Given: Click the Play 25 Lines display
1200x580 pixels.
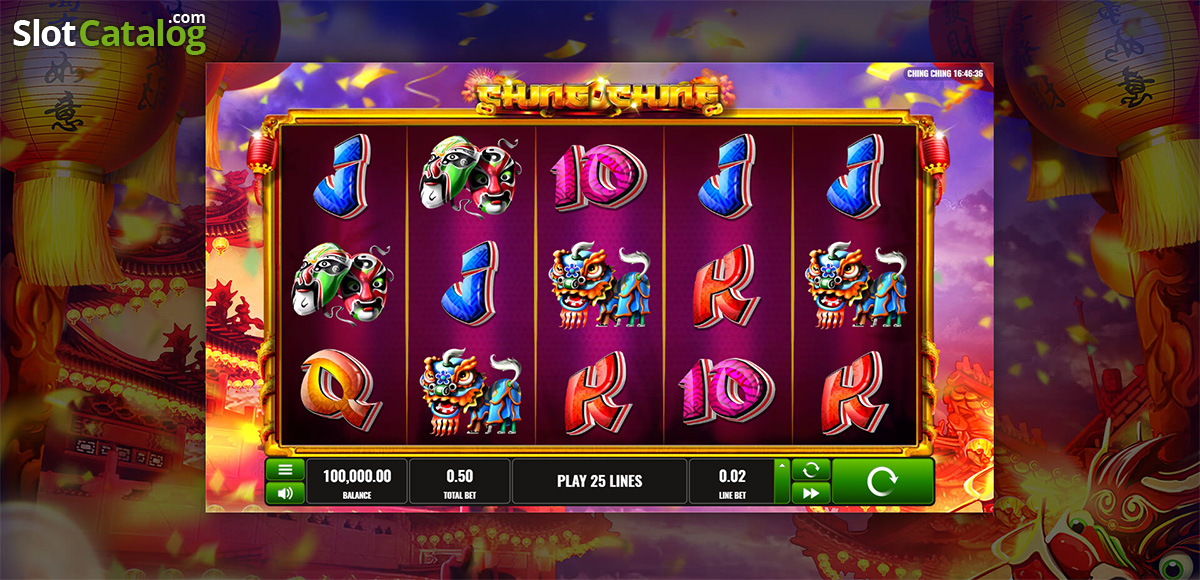Looking at the screenshot, I should pyautogui.click(x=599, y=481).
